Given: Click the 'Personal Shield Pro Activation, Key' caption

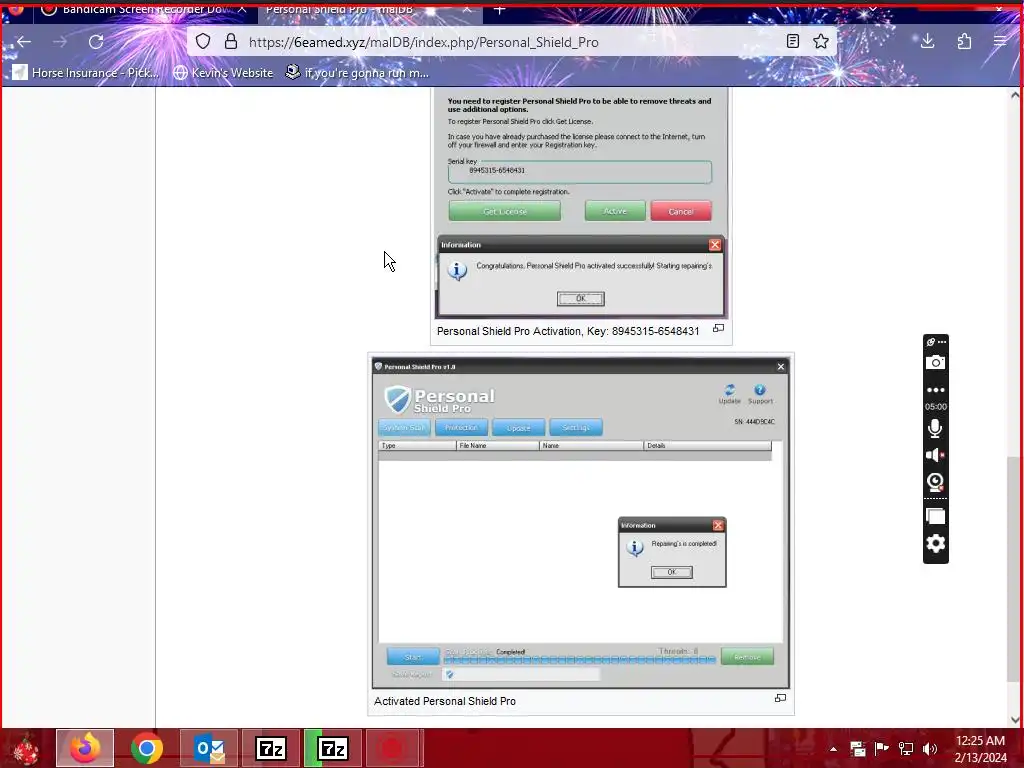Looking at the screenshot, I should tap(568, 331).
